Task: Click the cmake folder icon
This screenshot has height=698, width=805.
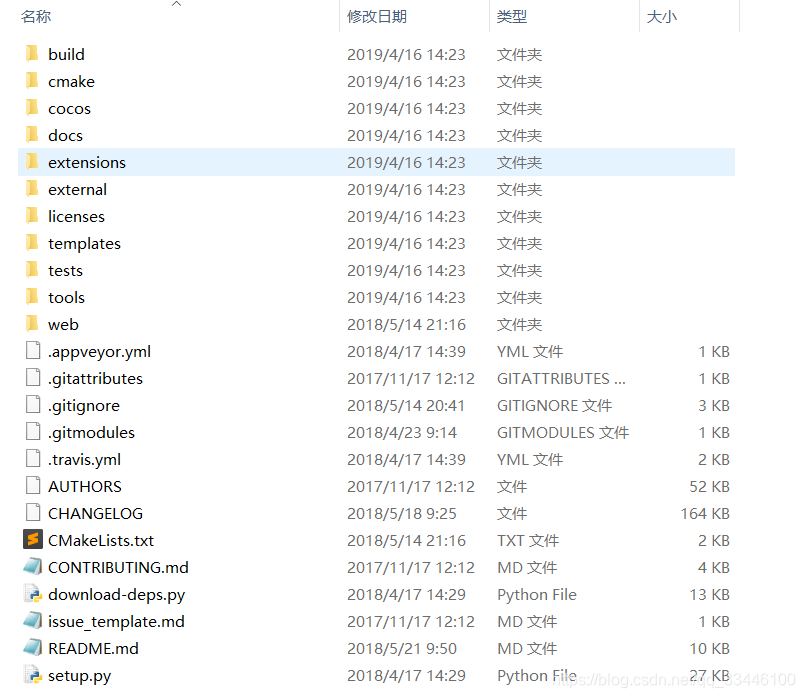Action: (x=32, y=81)
